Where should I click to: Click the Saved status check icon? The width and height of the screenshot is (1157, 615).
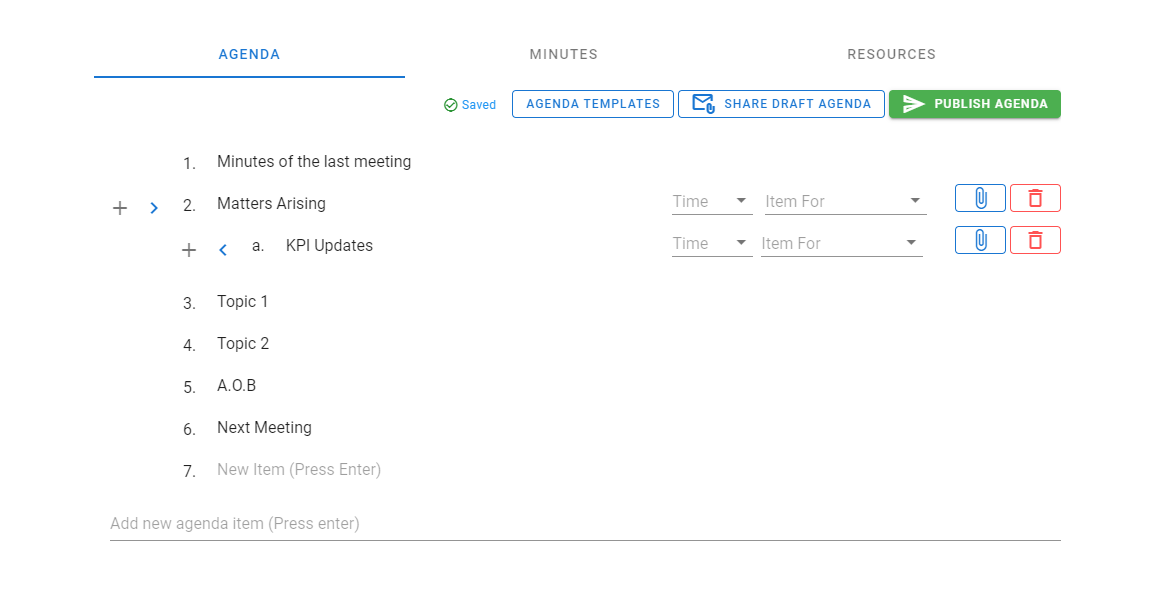coord(450,105)
